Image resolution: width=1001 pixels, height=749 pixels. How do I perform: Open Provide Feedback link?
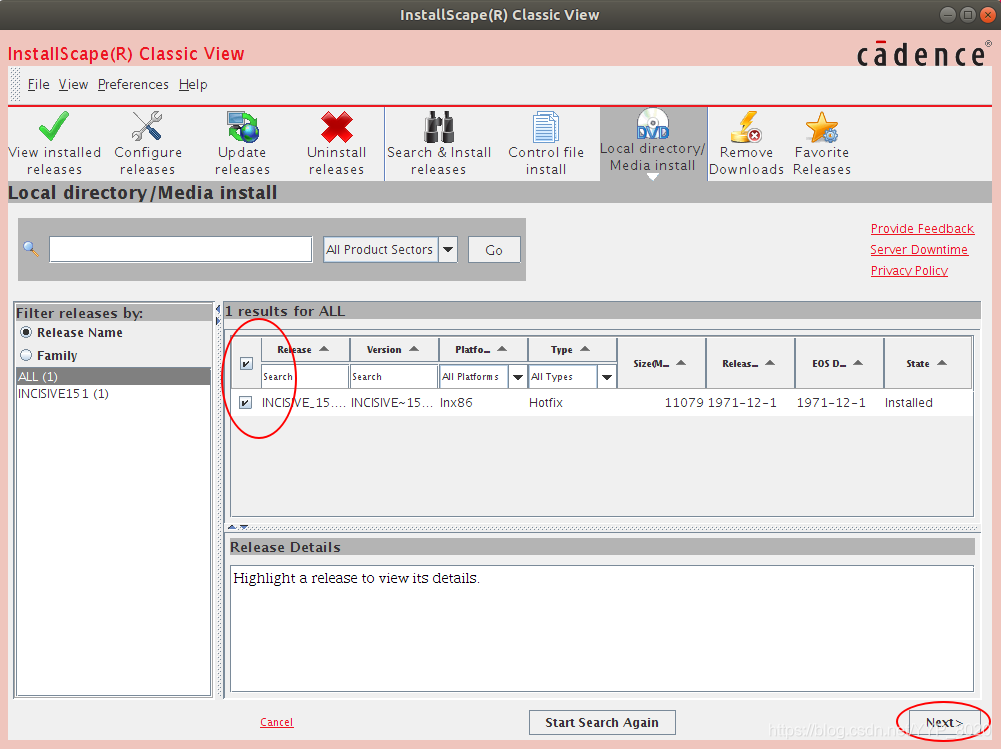pyautogui.click(x=922, y=229)
